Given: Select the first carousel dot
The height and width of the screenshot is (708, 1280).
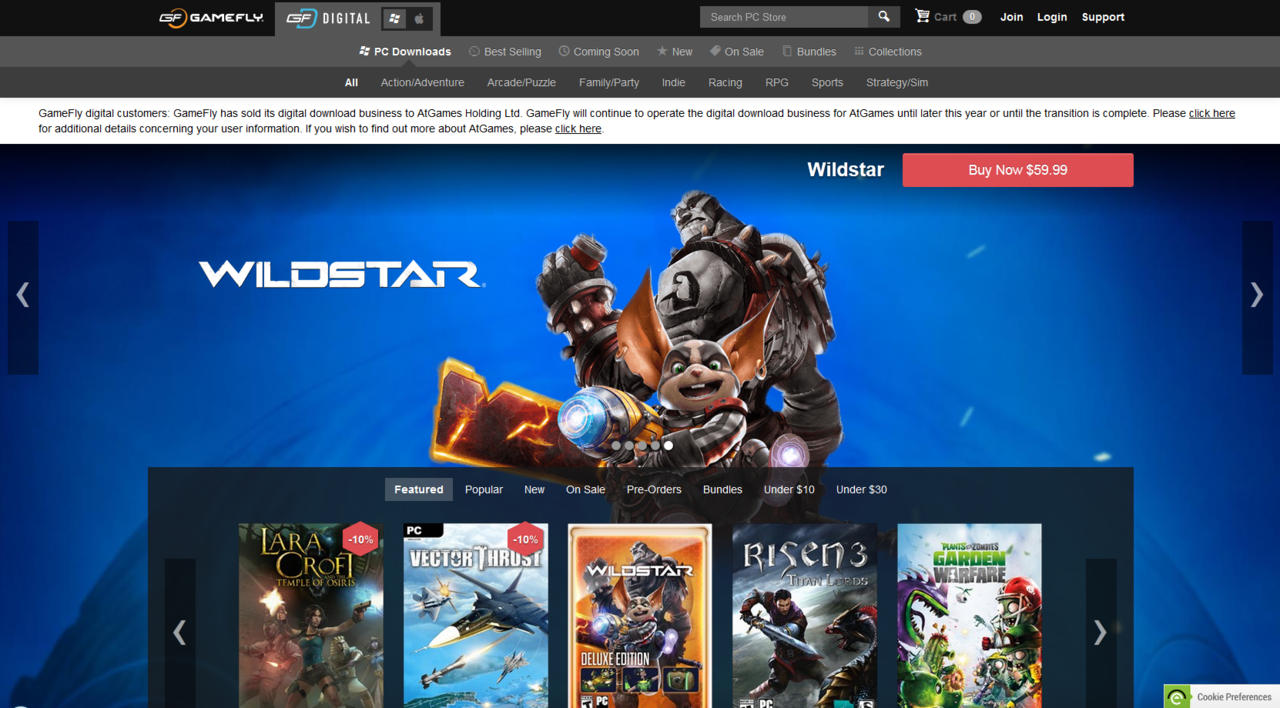Looking at the screenshot, I should tap(616, 446).
